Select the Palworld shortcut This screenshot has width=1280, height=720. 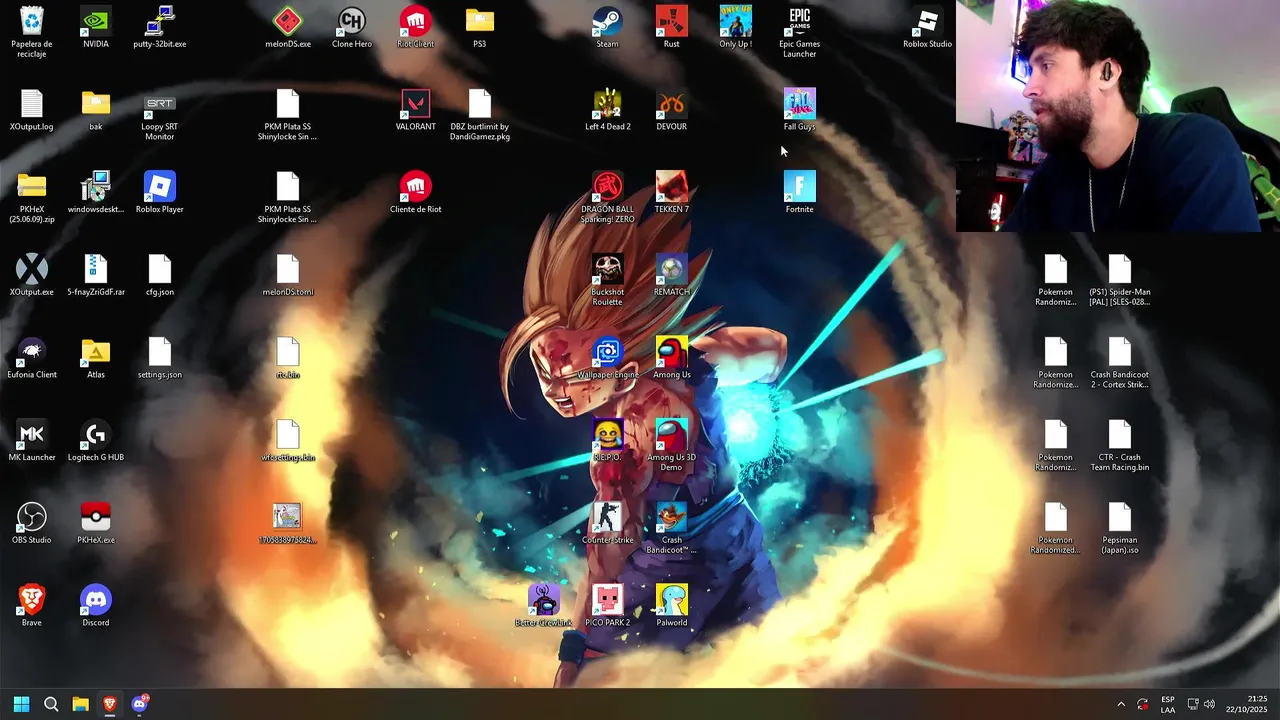coord(672,600)
